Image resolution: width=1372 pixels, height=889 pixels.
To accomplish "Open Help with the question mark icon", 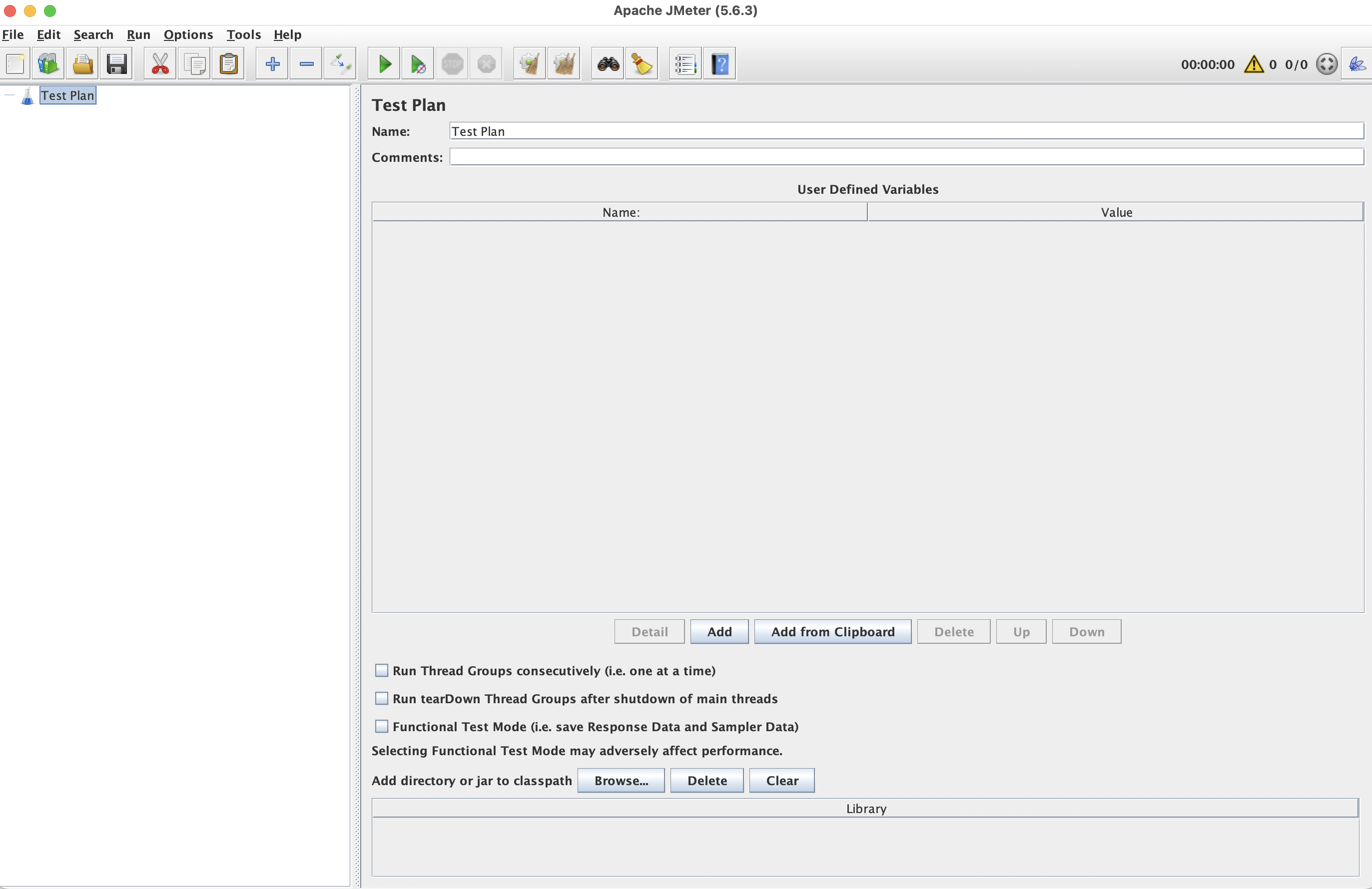I will [x=720, y=64].
